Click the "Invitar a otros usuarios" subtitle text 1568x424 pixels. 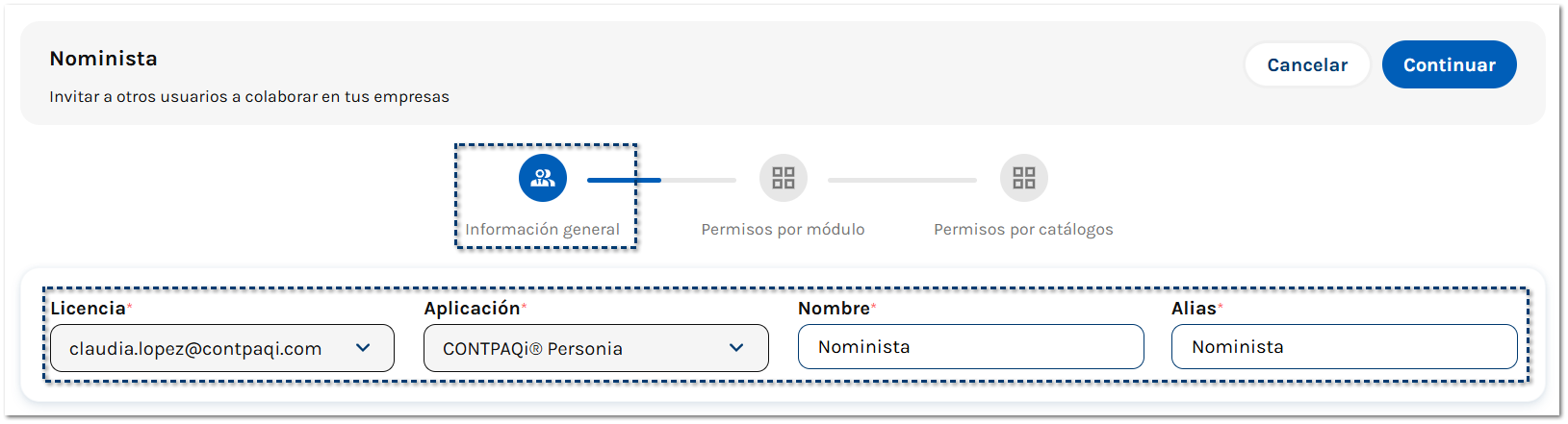pos(249,97)
